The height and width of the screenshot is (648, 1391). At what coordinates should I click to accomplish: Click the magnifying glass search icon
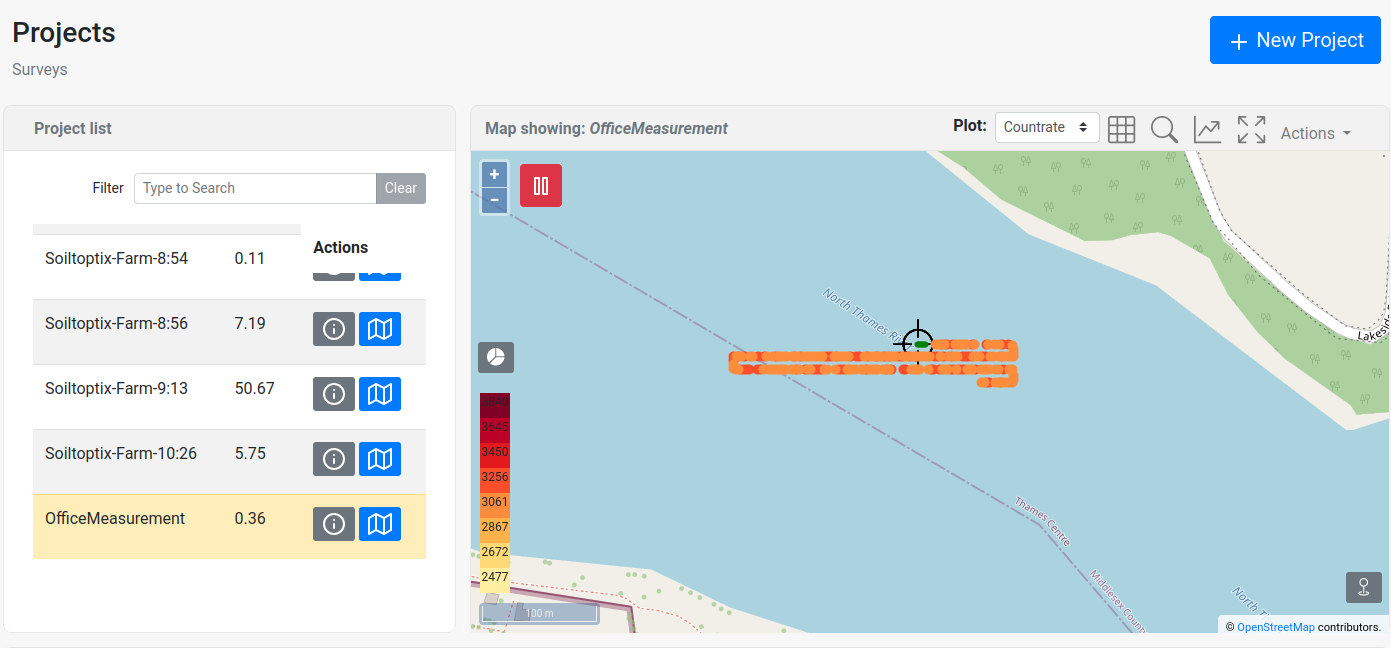1164,129
